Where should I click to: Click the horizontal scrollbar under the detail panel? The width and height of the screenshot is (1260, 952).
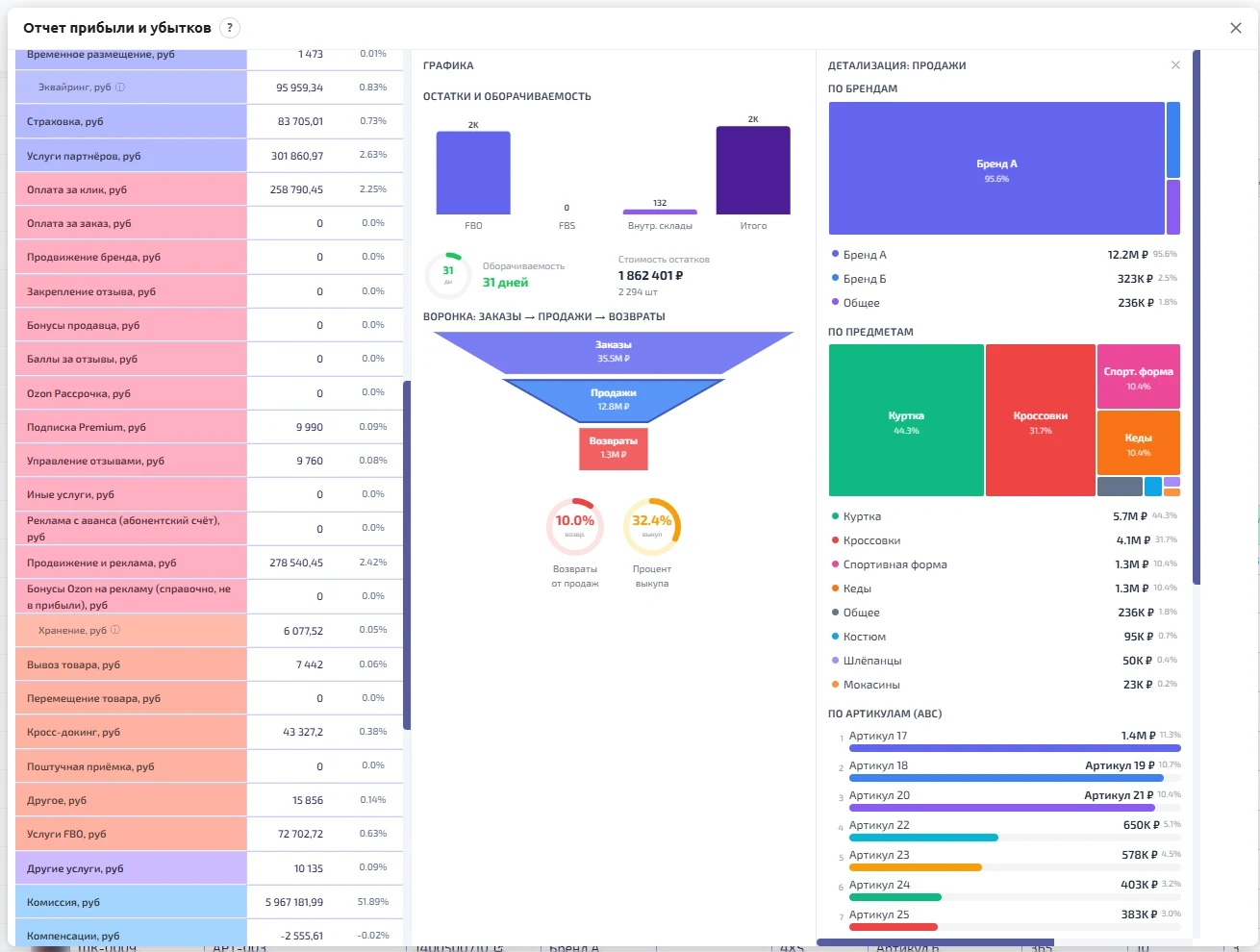click(x=935, y=942)
